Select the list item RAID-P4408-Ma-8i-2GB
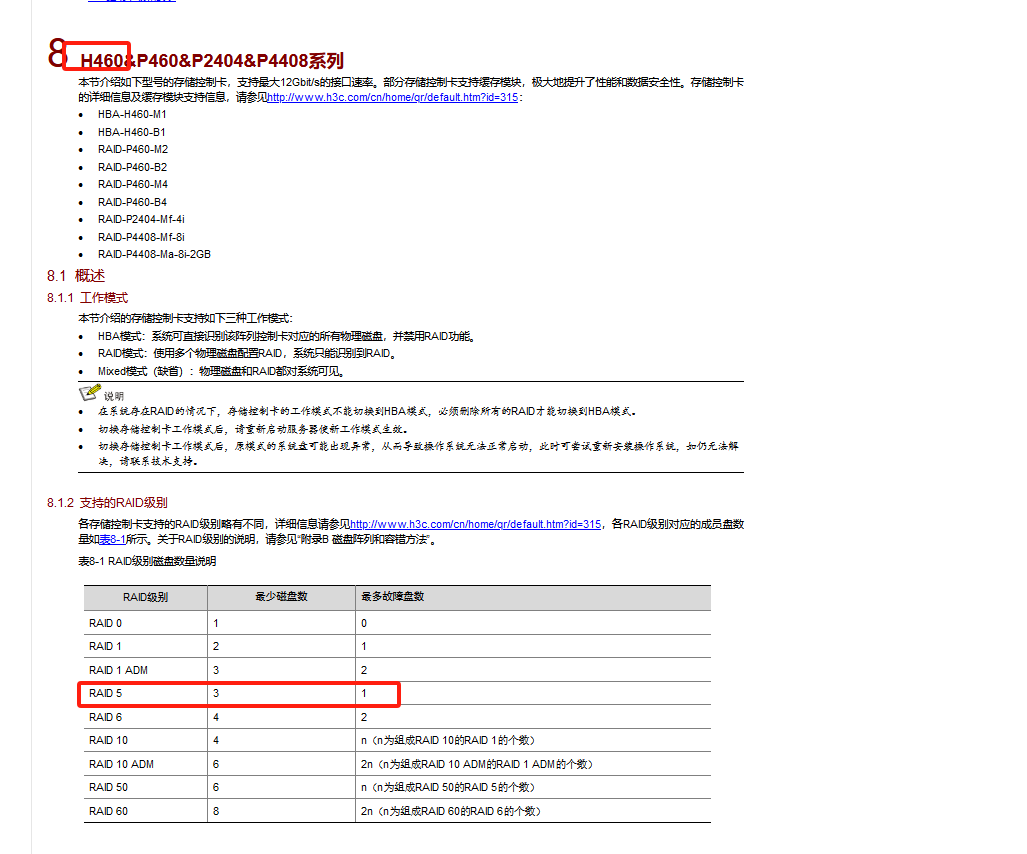 pyautogui.click(x=155, y=255)
